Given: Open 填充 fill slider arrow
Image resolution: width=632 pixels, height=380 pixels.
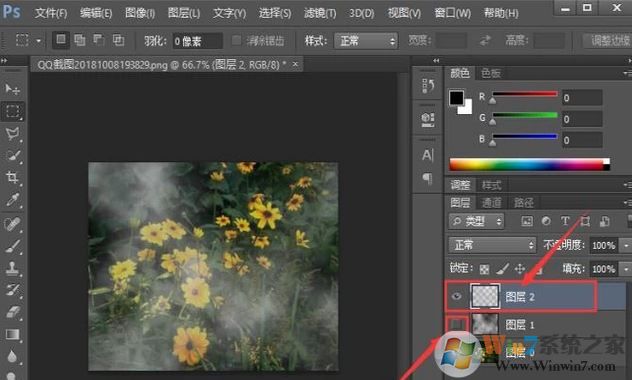Looking at the screenshot, I should pyautogui.click(x=626, y=269).
